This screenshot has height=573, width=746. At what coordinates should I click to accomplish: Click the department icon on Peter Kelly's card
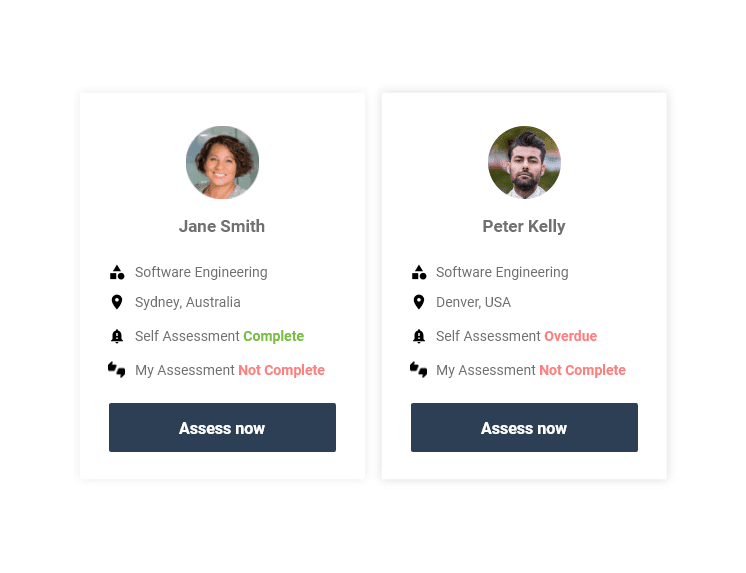[419, 272]
